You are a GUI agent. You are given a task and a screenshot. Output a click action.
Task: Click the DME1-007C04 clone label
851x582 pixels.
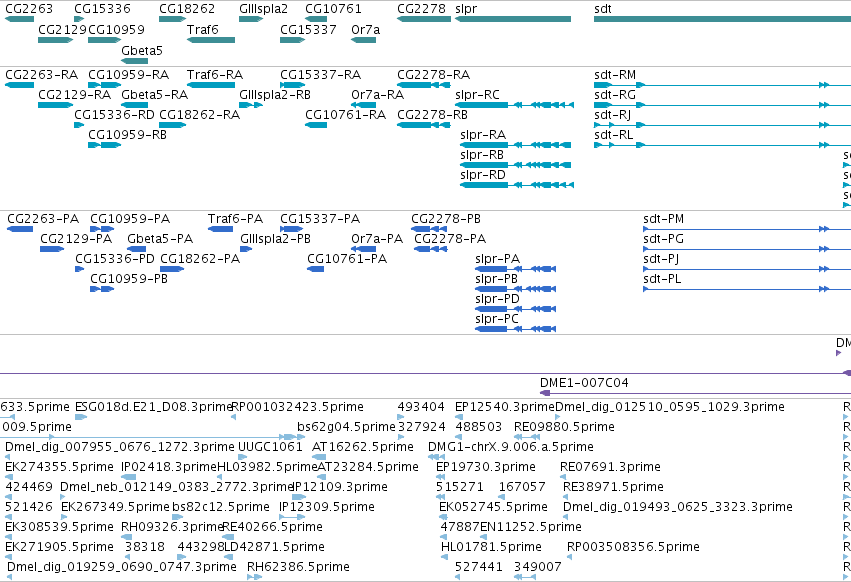pos(584,383)
